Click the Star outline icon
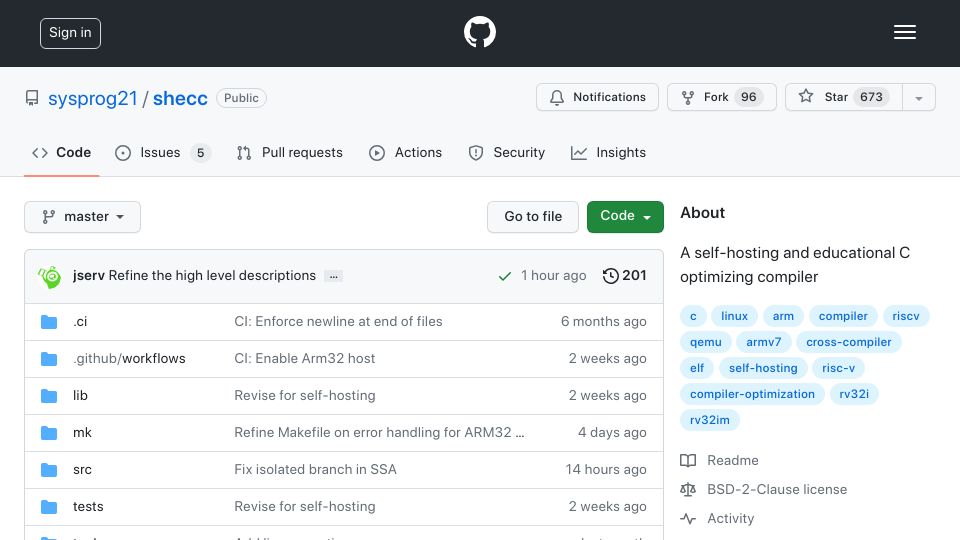The width and height of the screenshot is (960, 540). 806,96
